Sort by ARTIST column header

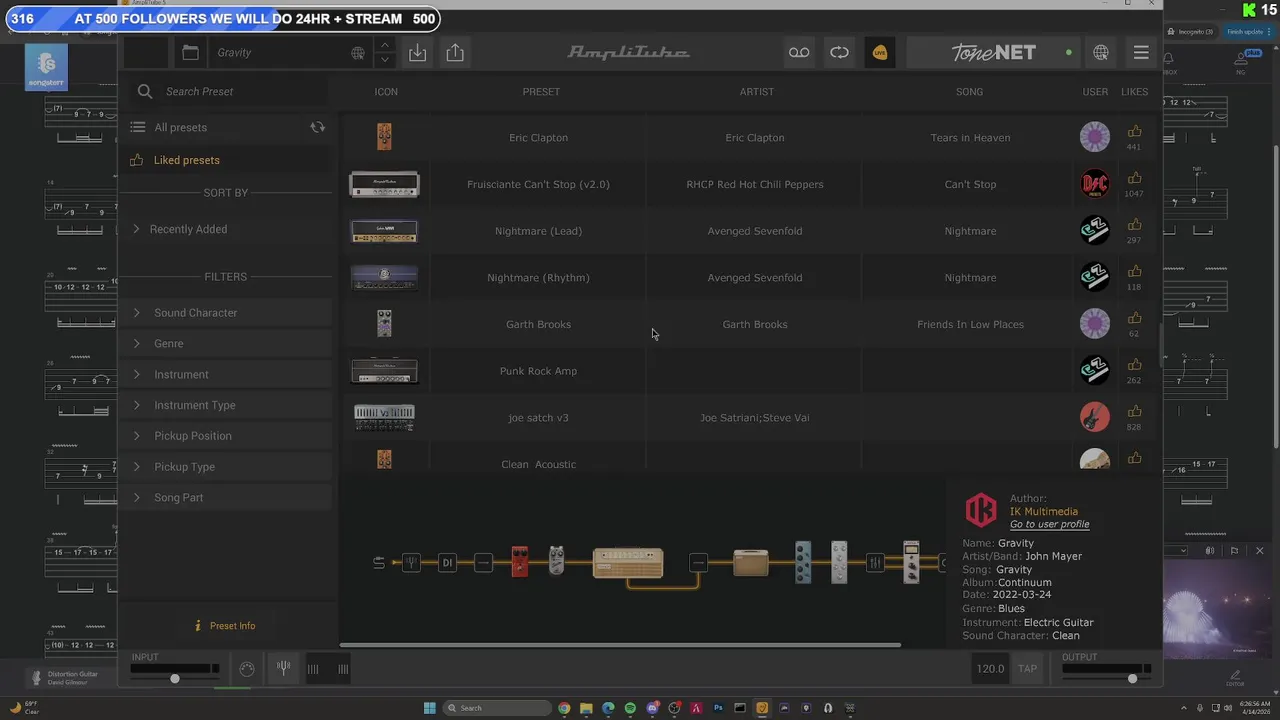tap(757, 92)
